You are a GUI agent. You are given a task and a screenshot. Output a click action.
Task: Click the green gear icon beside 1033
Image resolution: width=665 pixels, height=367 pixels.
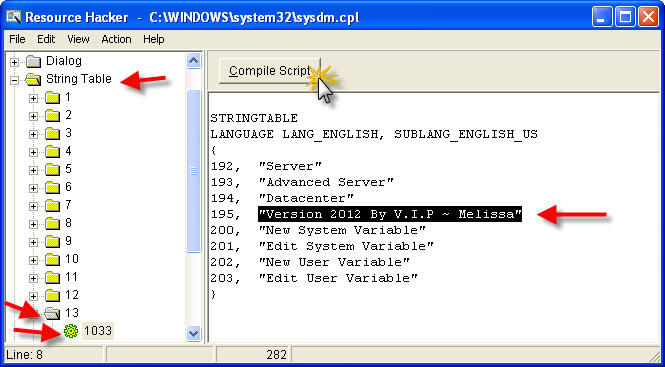click(70, 331)
